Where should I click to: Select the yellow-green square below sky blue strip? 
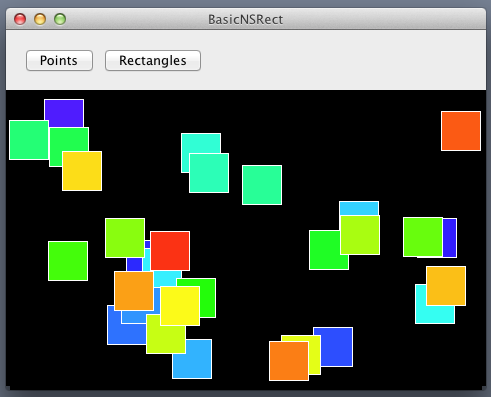coord(360,235)
